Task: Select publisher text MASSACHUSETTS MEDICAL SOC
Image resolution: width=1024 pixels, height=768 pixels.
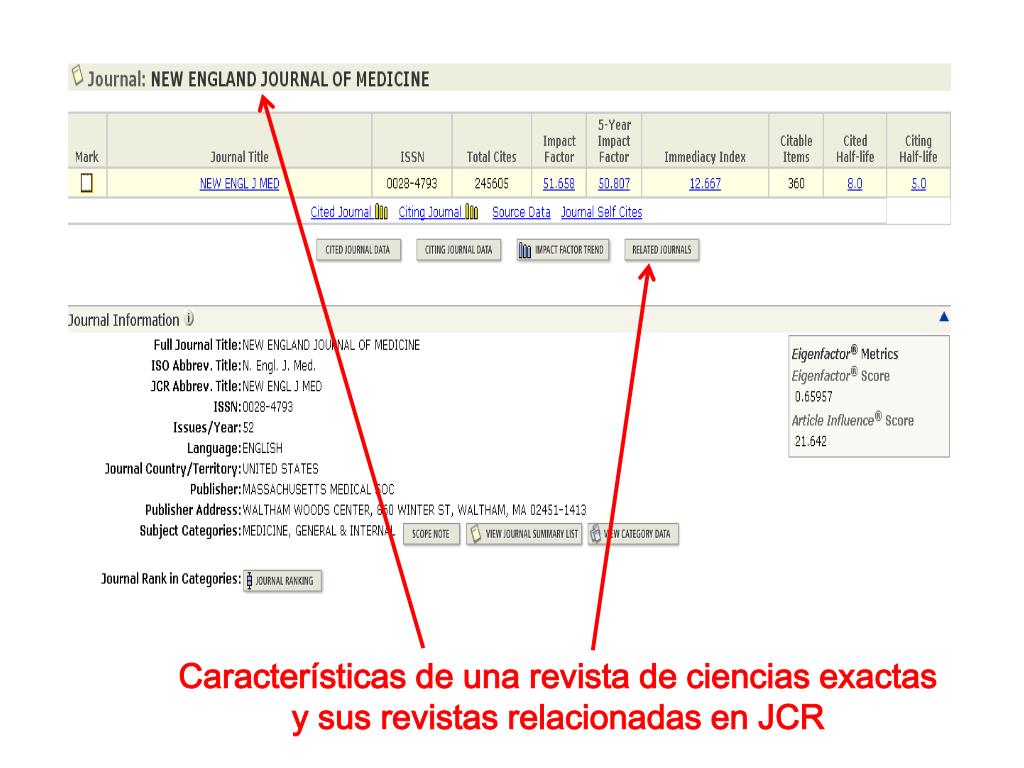Action: click(319, 489)
